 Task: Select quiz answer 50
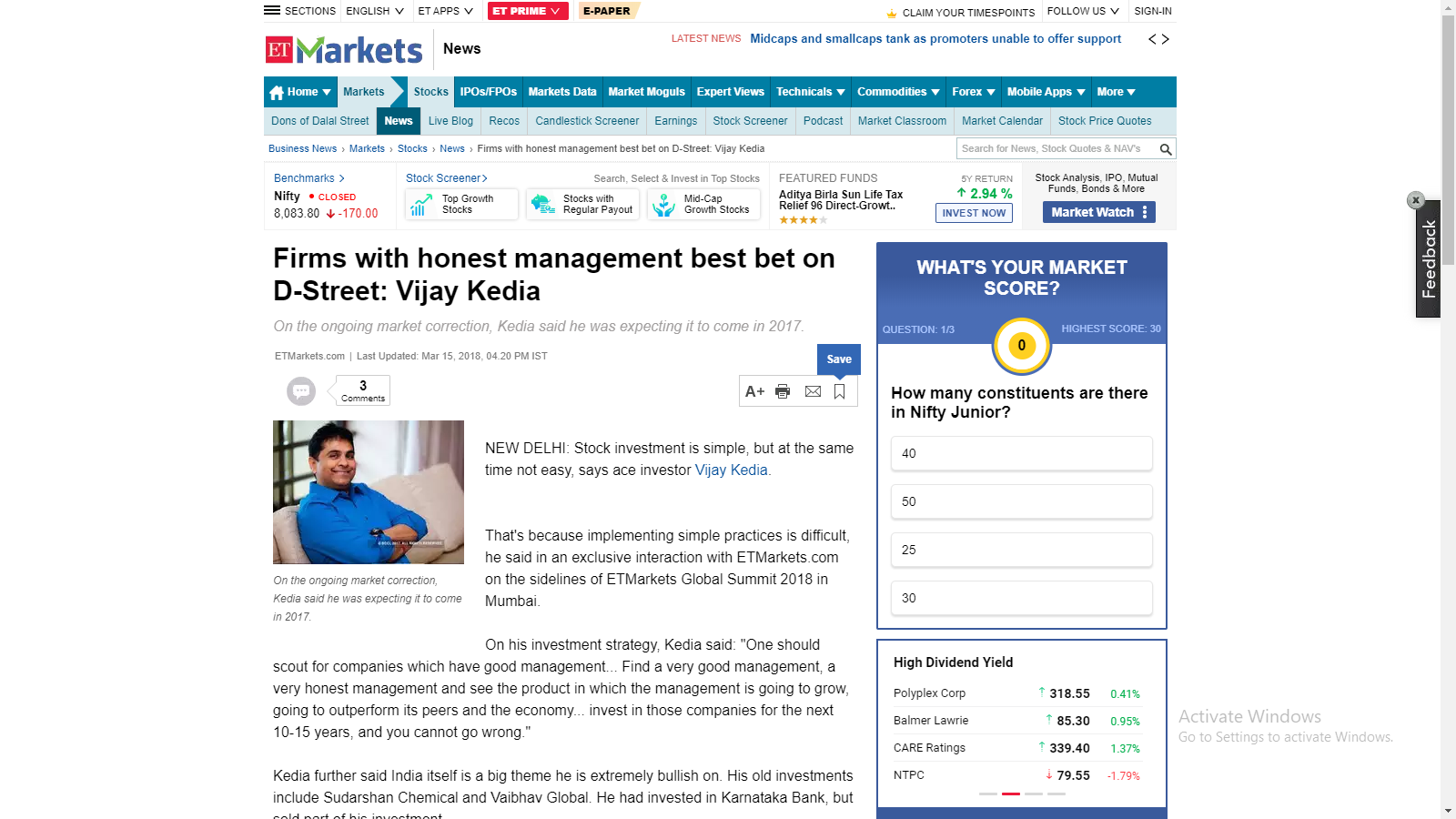pyautogui.click(x=1022, y=501)
